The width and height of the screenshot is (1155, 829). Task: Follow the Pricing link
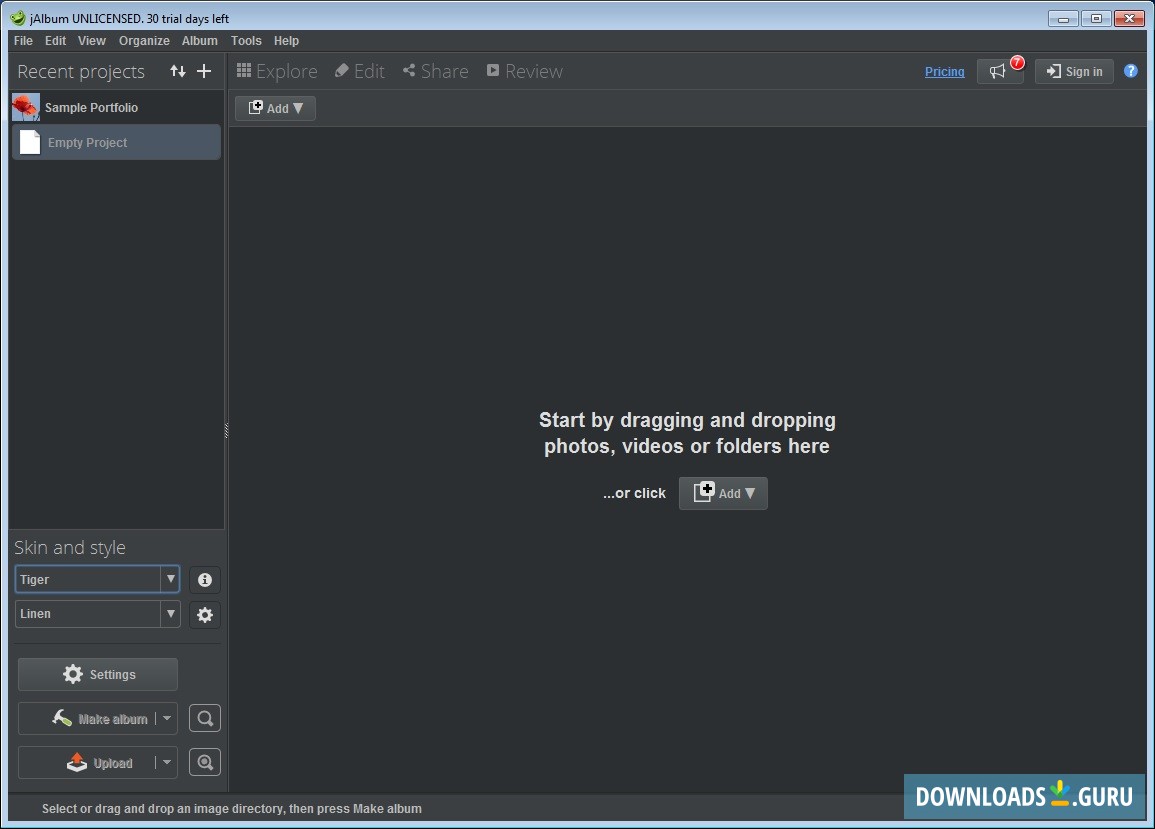[x=944, y=71]
